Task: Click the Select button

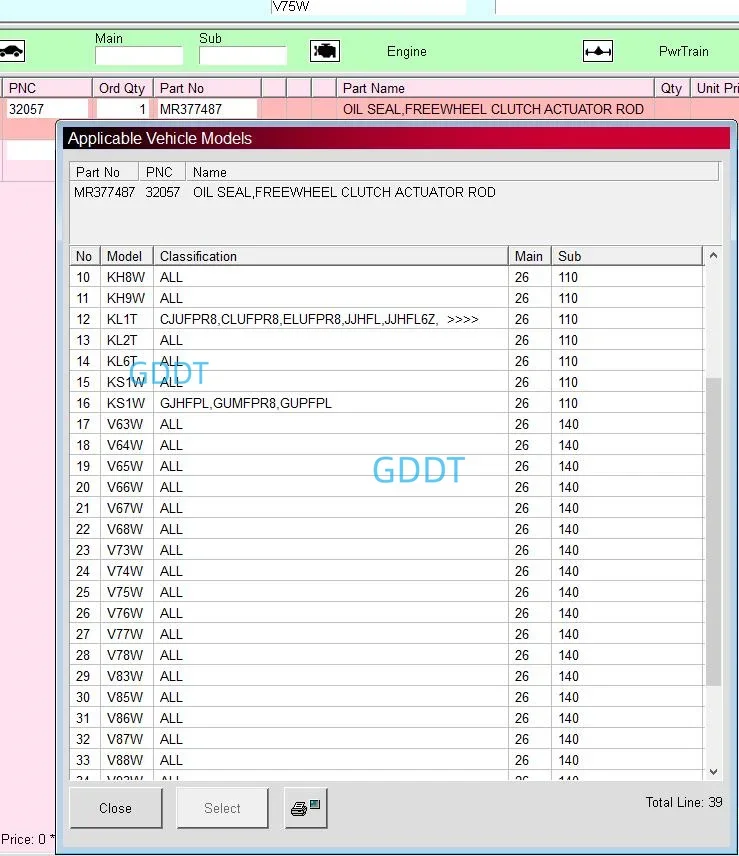Action: 222,808
